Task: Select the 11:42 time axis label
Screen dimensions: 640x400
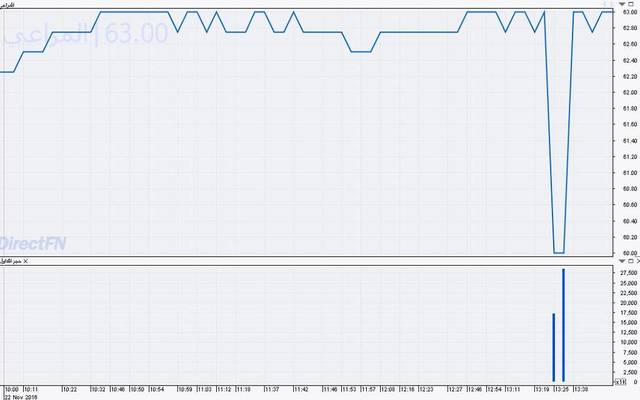Action: click(300, 390)
